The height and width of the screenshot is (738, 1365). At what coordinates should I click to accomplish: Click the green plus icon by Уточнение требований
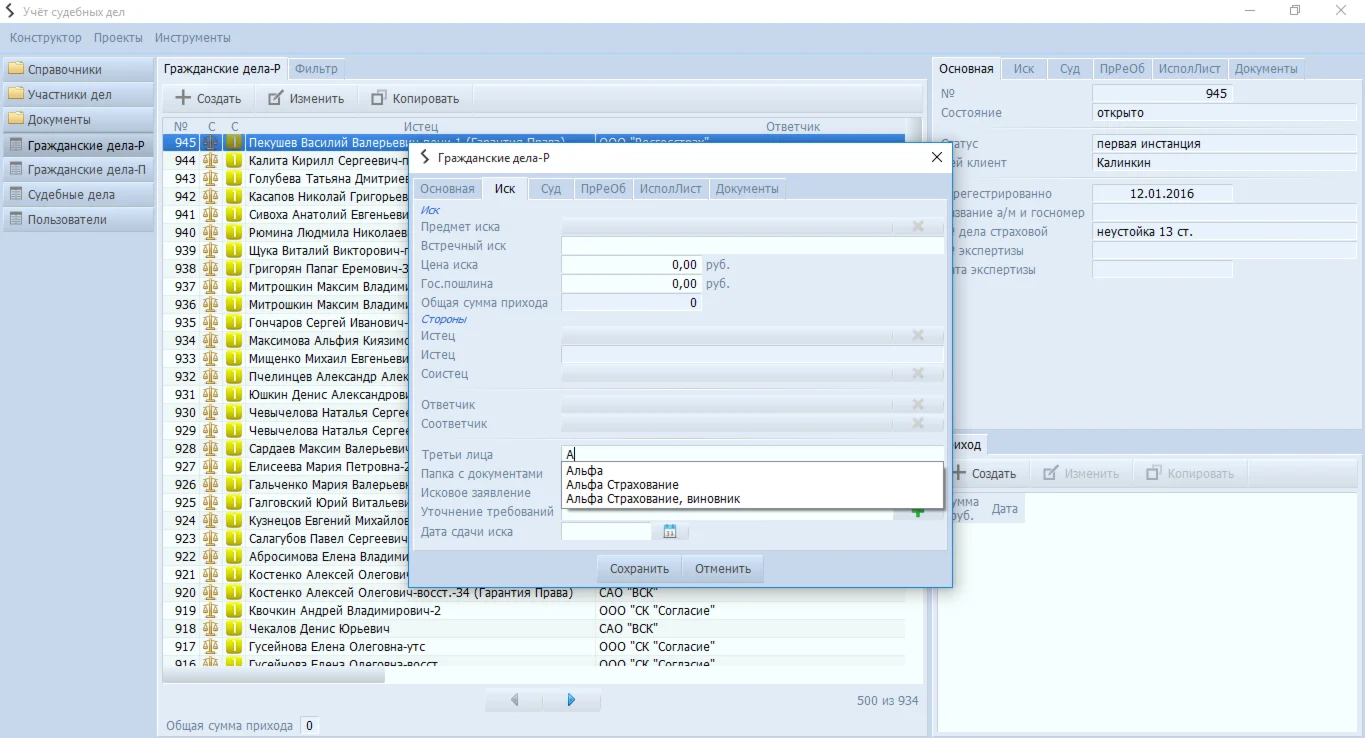(x=917, y=513)
